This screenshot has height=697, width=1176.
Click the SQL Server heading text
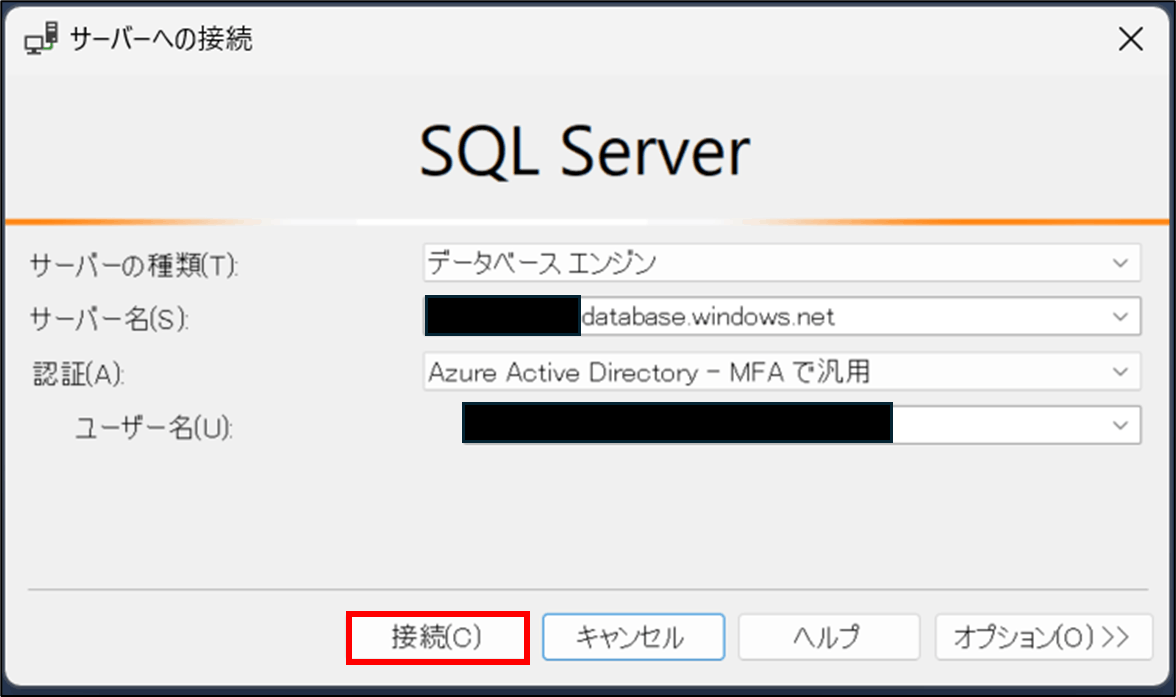pos(584,152)
